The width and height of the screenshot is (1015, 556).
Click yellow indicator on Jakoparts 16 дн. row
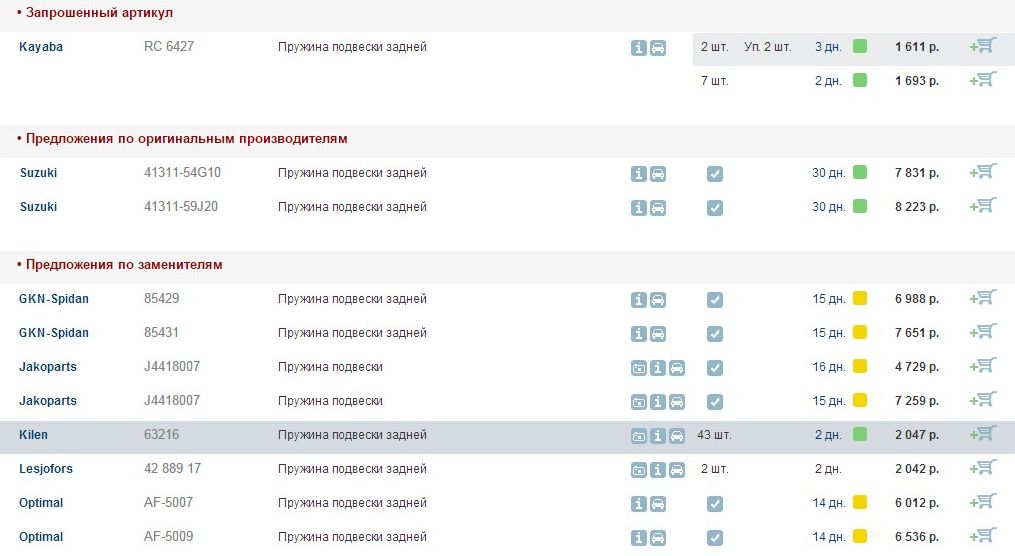[860, 367]
